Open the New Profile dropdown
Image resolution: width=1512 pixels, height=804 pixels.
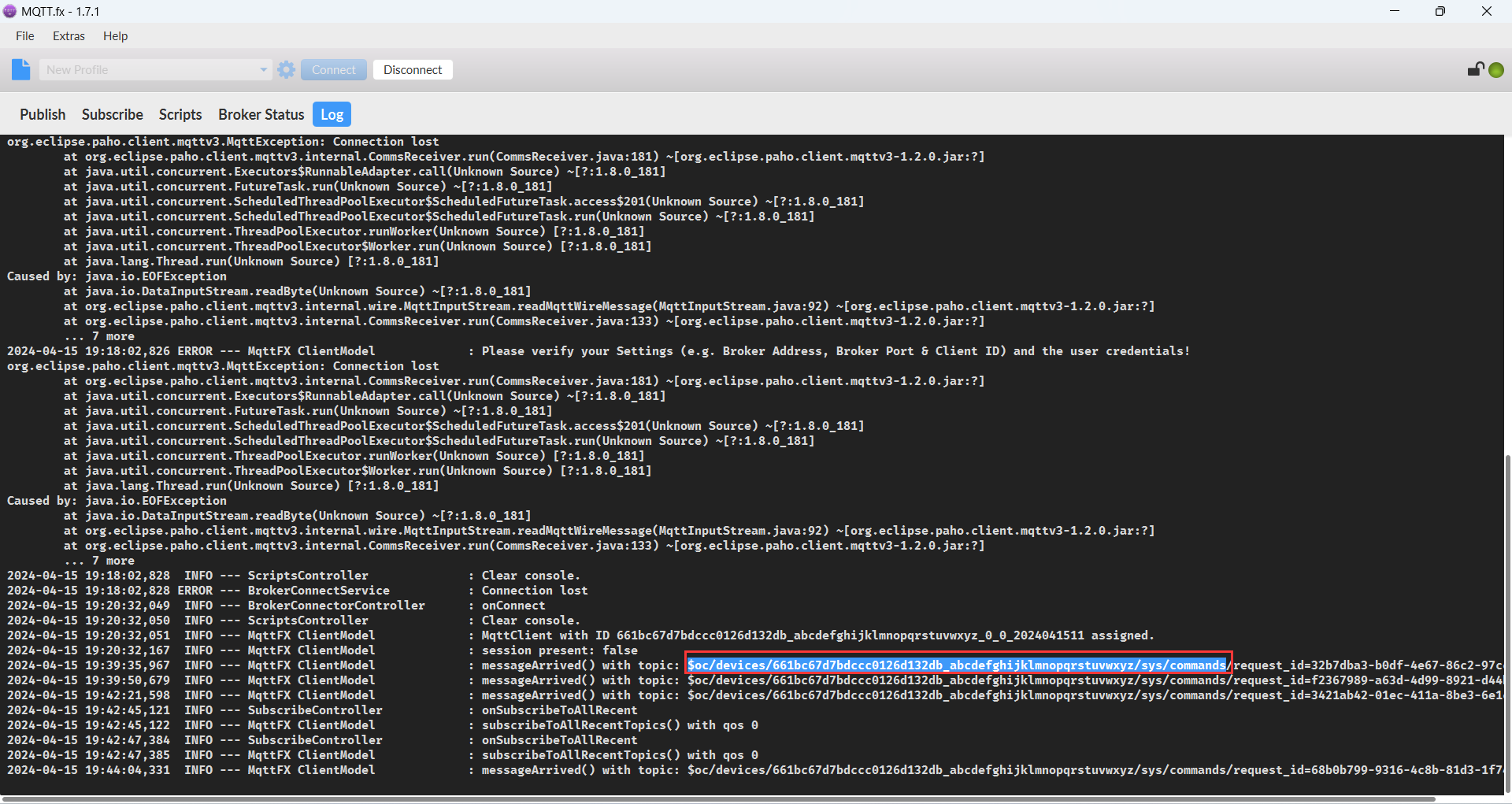[x=155, y=69]
